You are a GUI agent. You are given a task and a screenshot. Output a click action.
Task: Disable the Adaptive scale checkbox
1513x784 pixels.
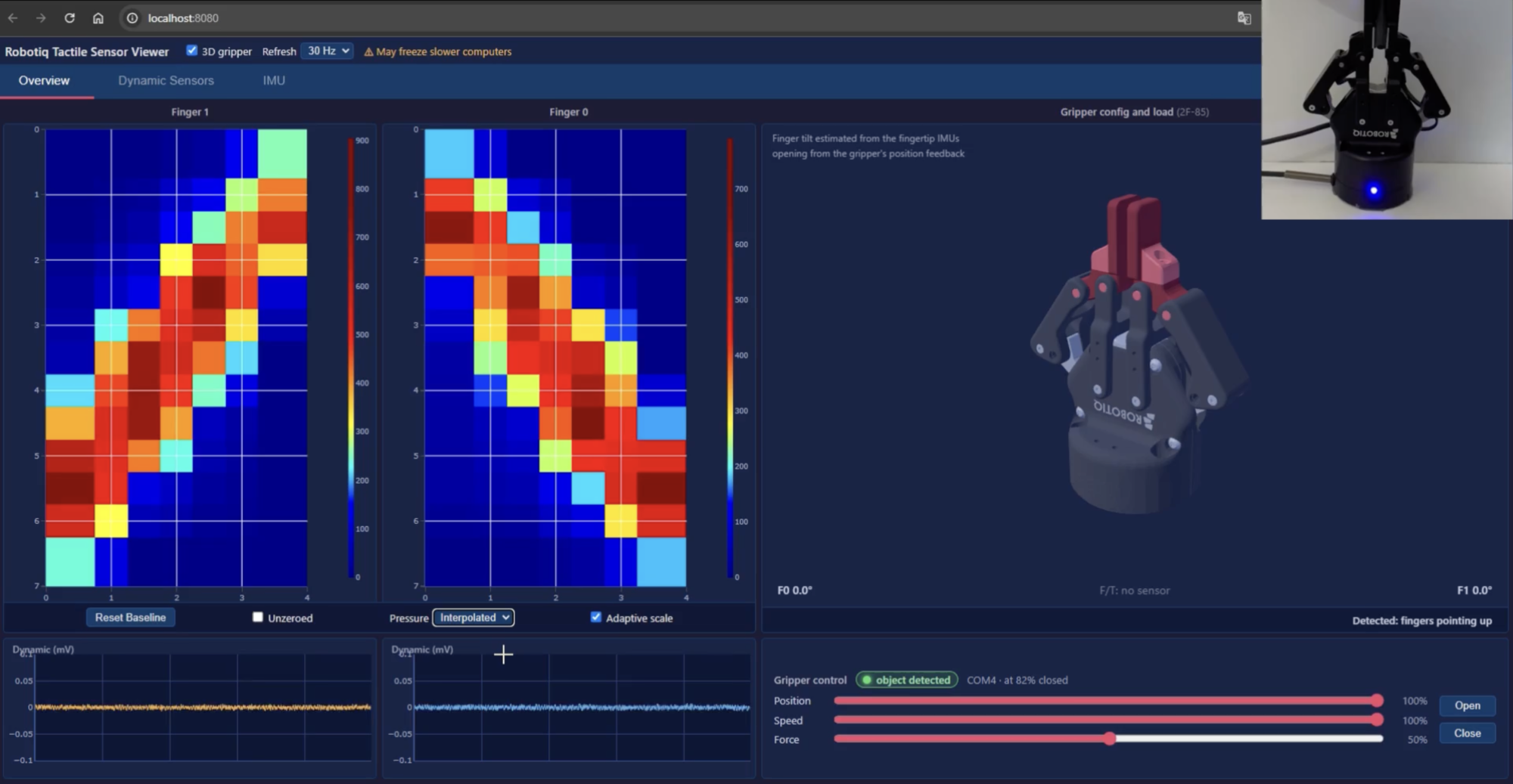(596, 617)
